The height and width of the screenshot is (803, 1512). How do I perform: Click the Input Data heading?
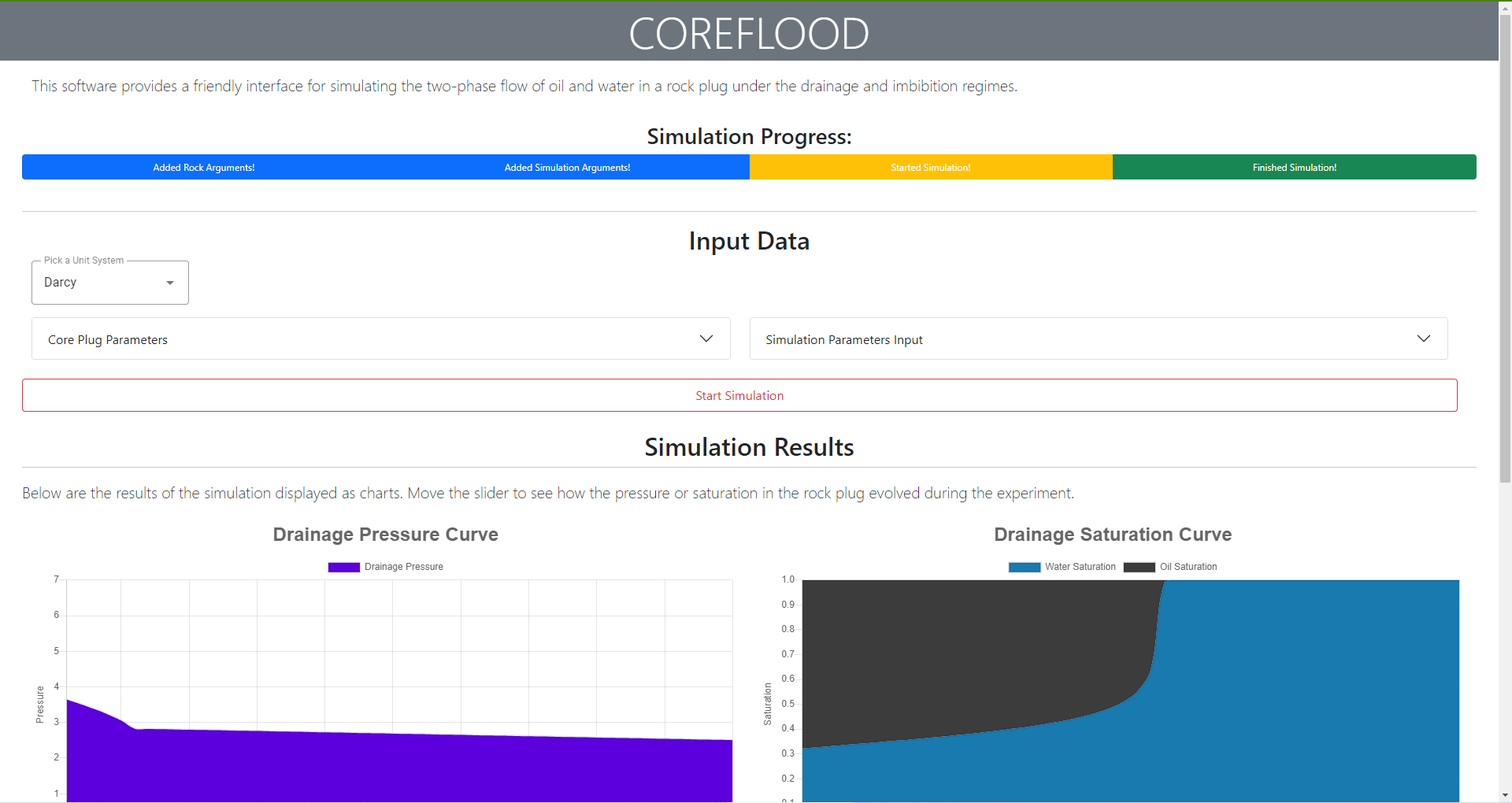click(749, 241)
